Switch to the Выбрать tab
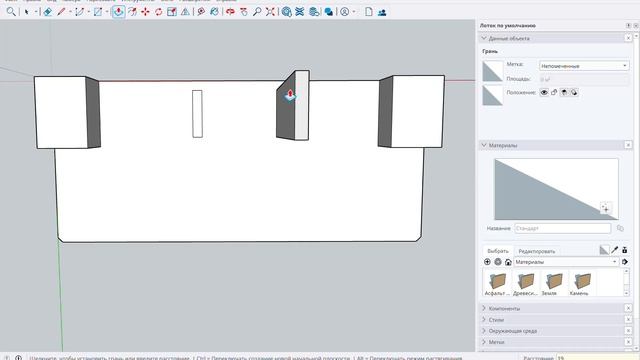640x360 pixels. [498, 251]
